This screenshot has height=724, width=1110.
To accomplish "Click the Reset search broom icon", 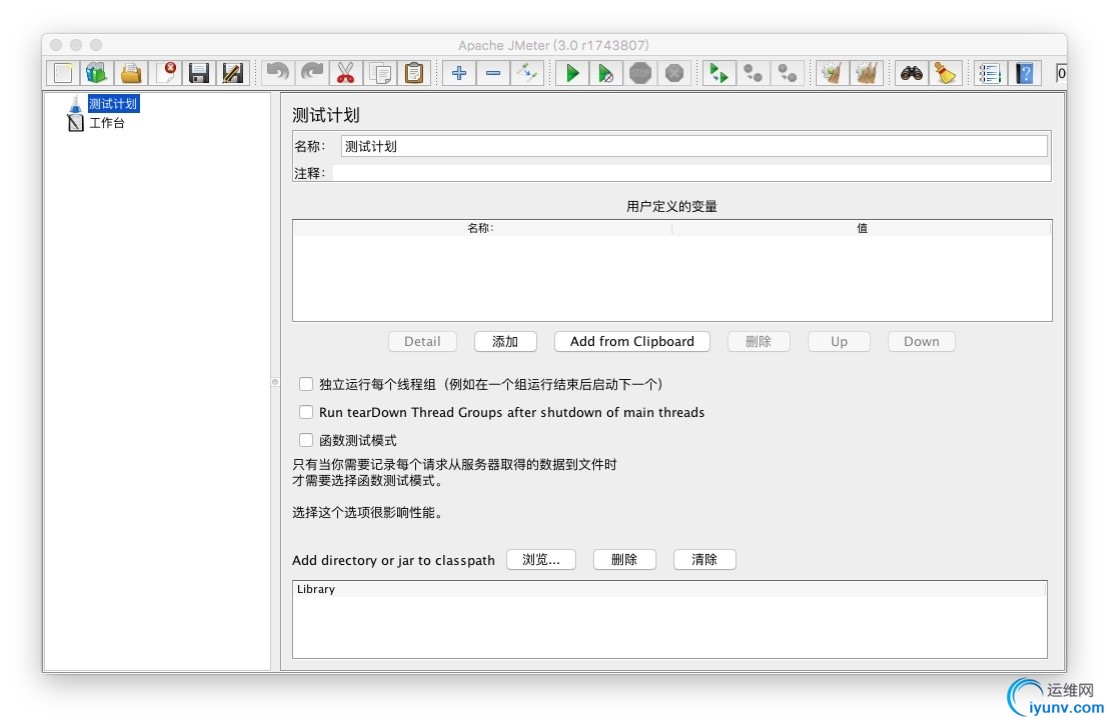I will (x=945, y=73).
